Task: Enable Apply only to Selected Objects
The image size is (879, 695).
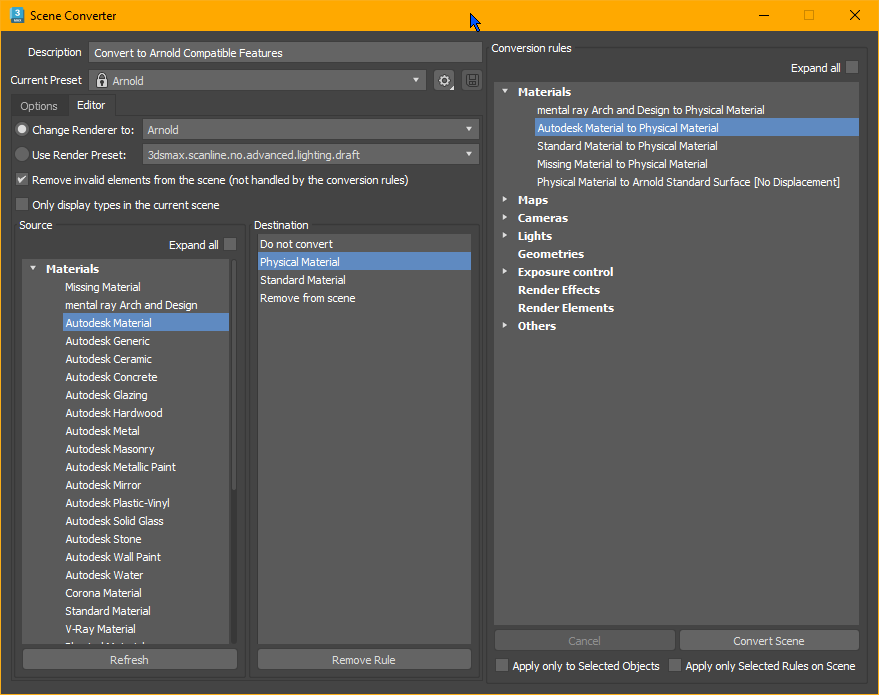Action: 502,665
